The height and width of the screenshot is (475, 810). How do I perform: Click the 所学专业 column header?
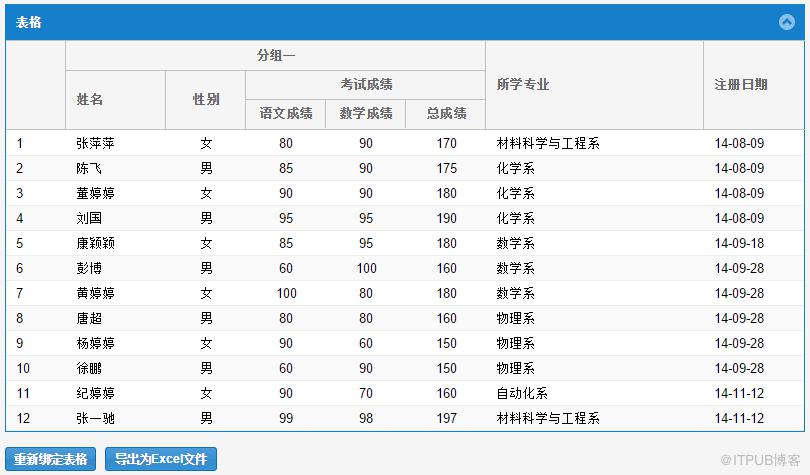tap(595, 85)
